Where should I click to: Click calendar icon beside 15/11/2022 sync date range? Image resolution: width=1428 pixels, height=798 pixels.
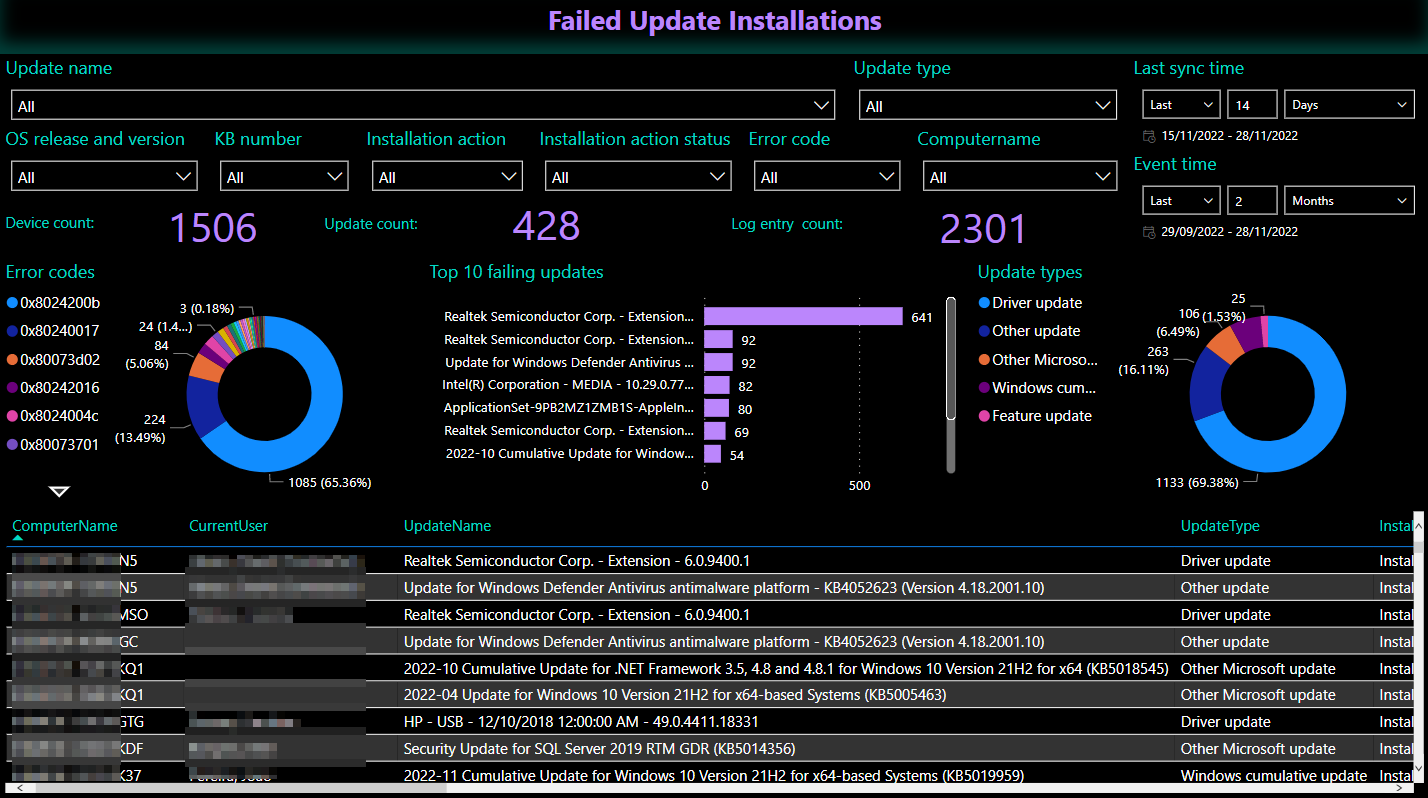[x=1148, y=136]
